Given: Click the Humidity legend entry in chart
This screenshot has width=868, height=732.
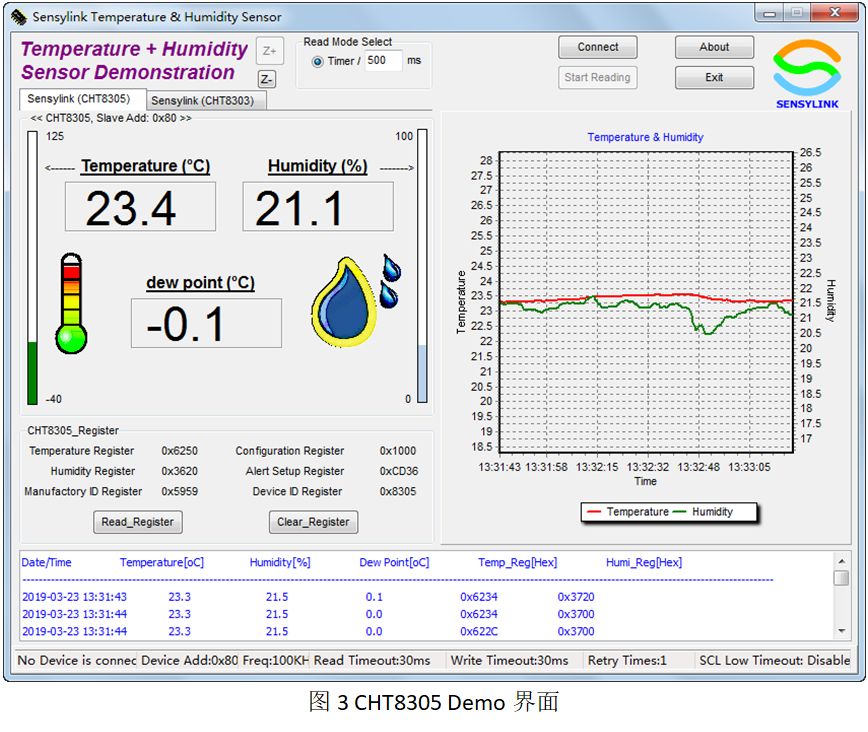Looking at the screenshot, I should pos(703,512).
